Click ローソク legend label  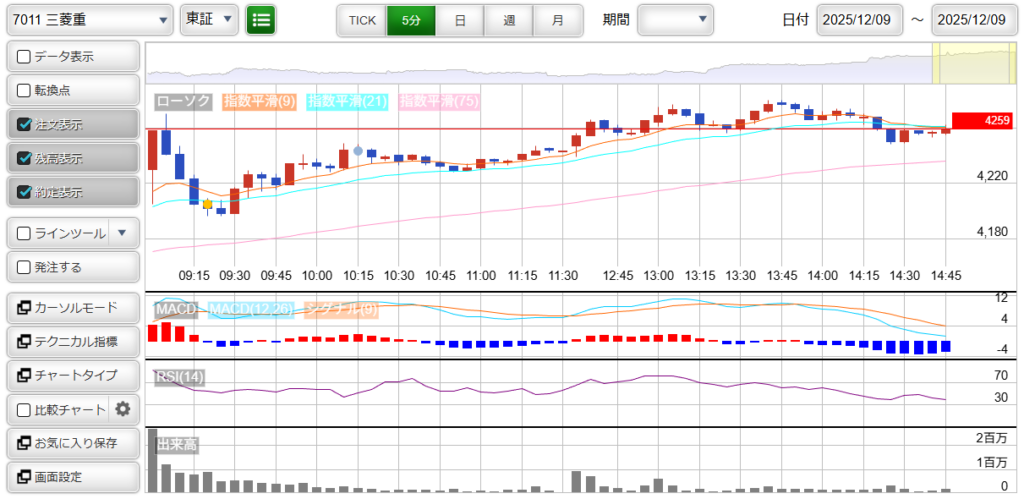pos(184,101)
